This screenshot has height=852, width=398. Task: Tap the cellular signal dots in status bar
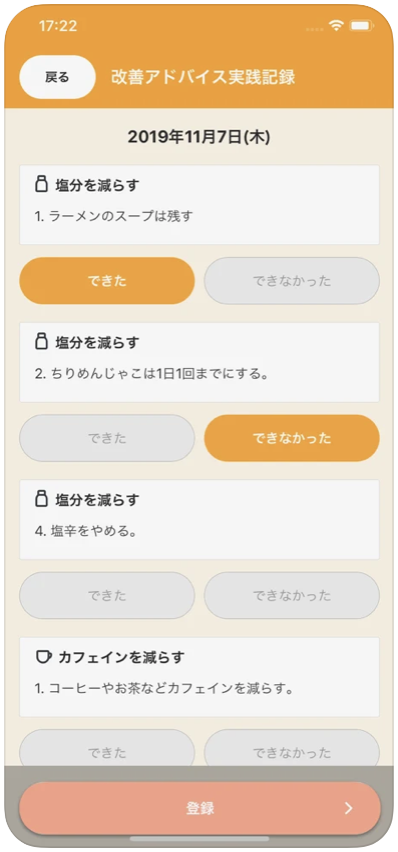pos(316,27)
